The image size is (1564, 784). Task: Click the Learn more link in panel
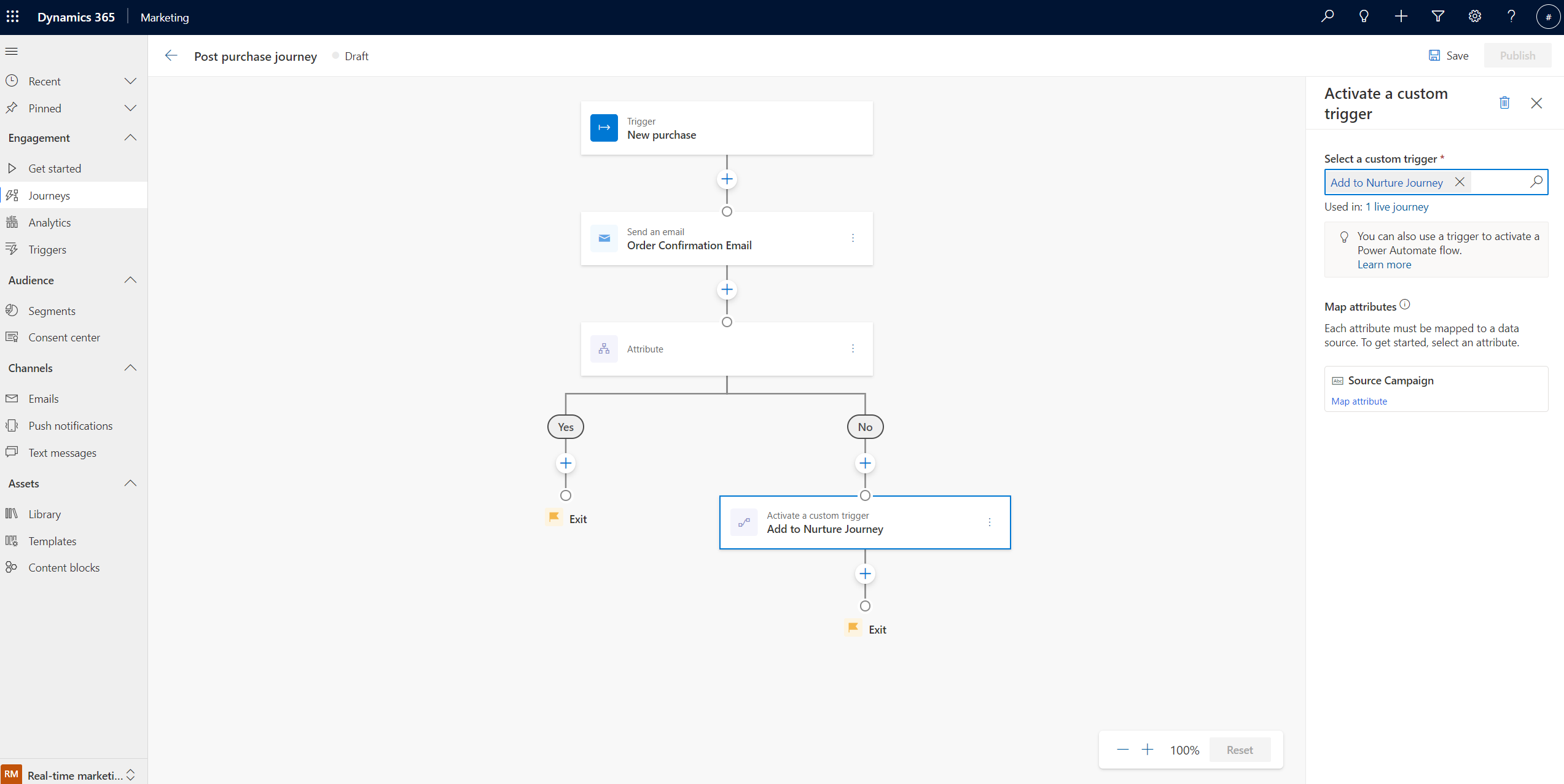click(x=1383, y=263)
